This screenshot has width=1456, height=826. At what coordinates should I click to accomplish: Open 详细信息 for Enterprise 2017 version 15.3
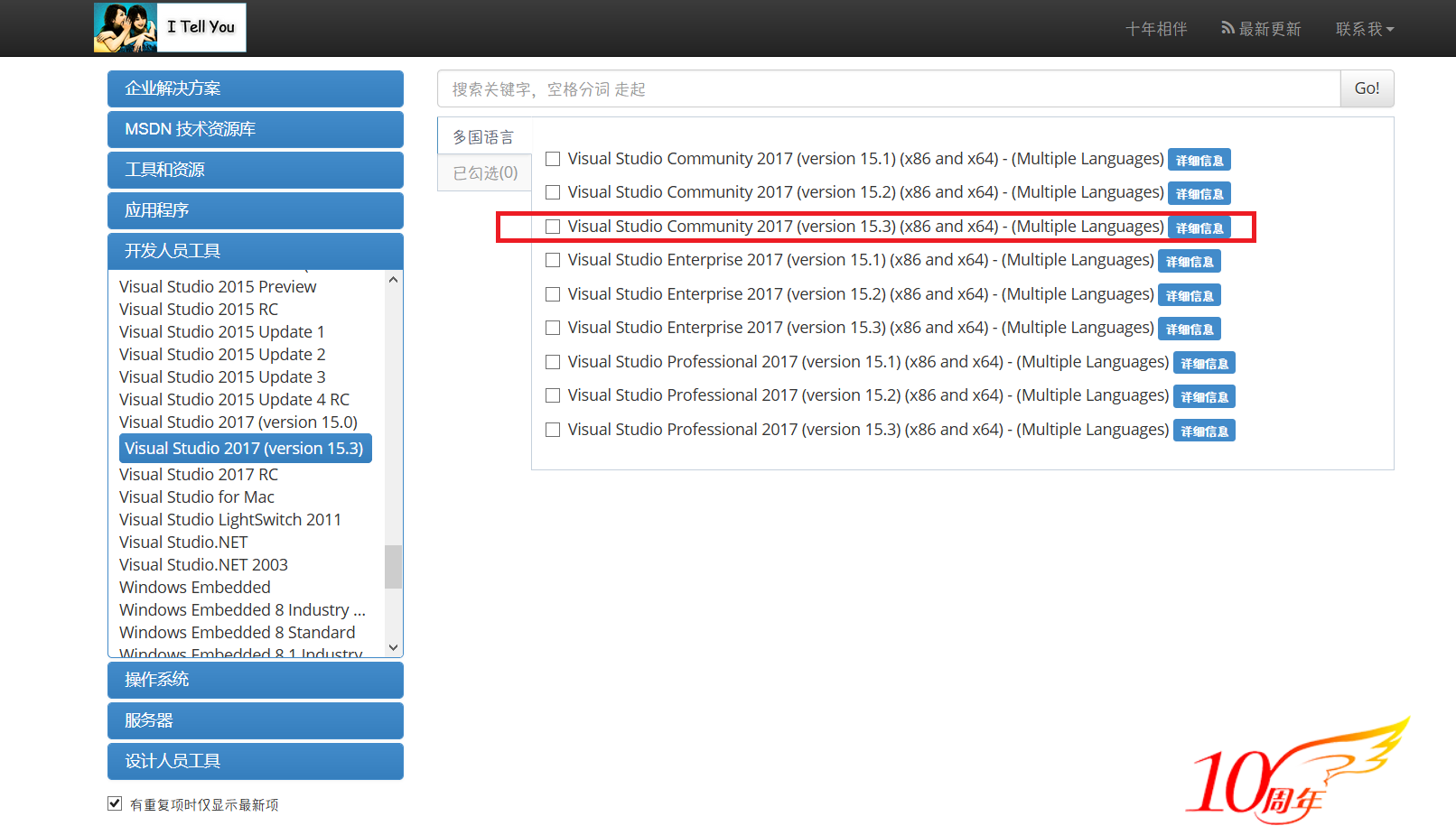(x=1190, y=329)
